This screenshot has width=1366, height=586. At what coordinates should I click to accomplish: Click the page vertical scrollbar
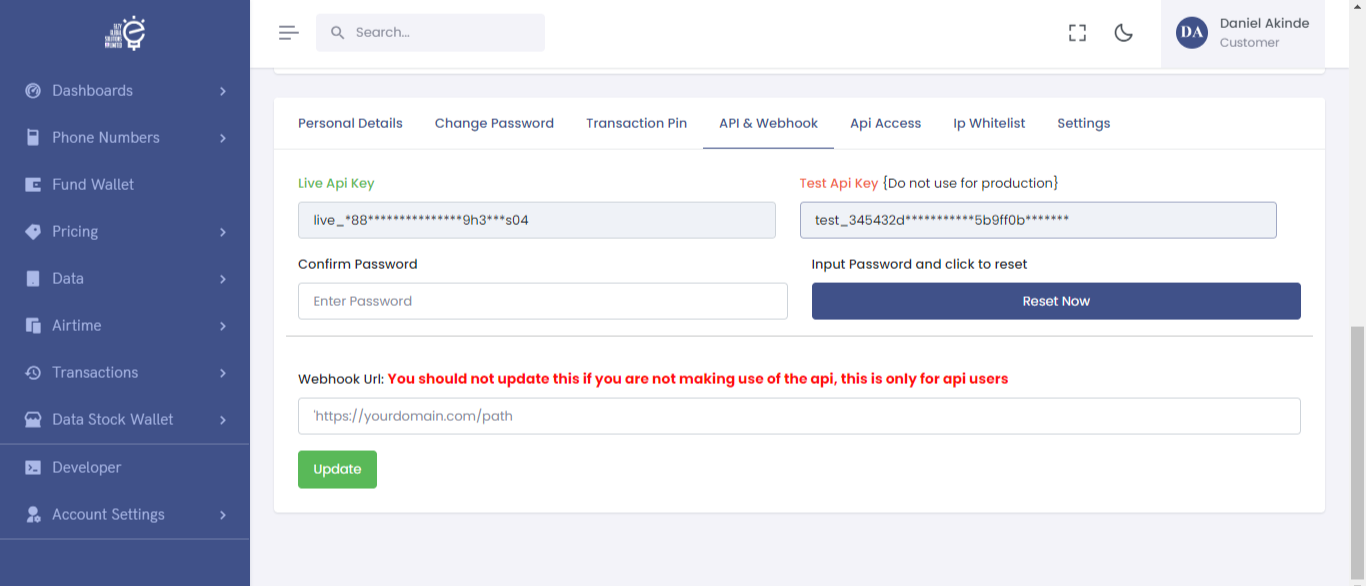(1357, 450)
